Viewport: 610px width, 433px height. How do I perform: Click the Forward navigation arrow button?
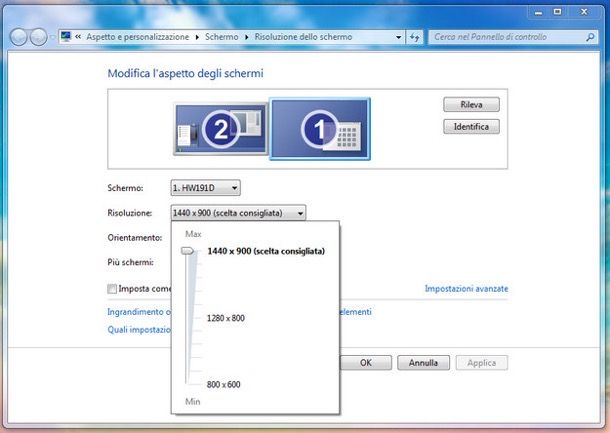click(x=39, y=37)
